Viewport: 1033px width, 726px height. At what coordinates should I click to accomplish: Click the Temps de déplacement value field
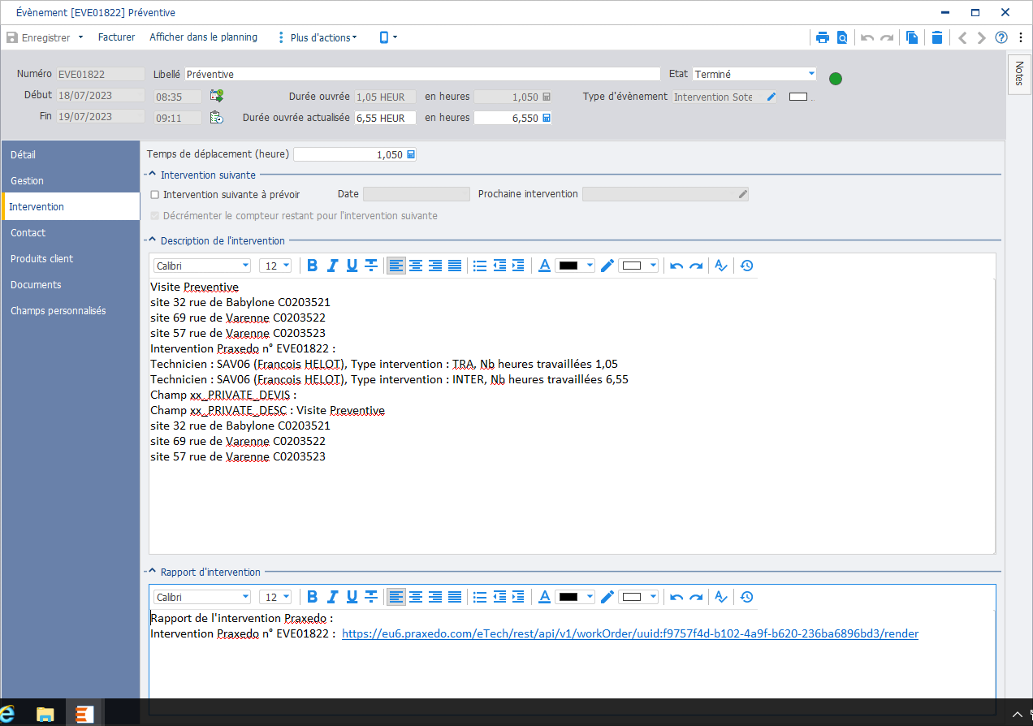[x=354, y=154]
